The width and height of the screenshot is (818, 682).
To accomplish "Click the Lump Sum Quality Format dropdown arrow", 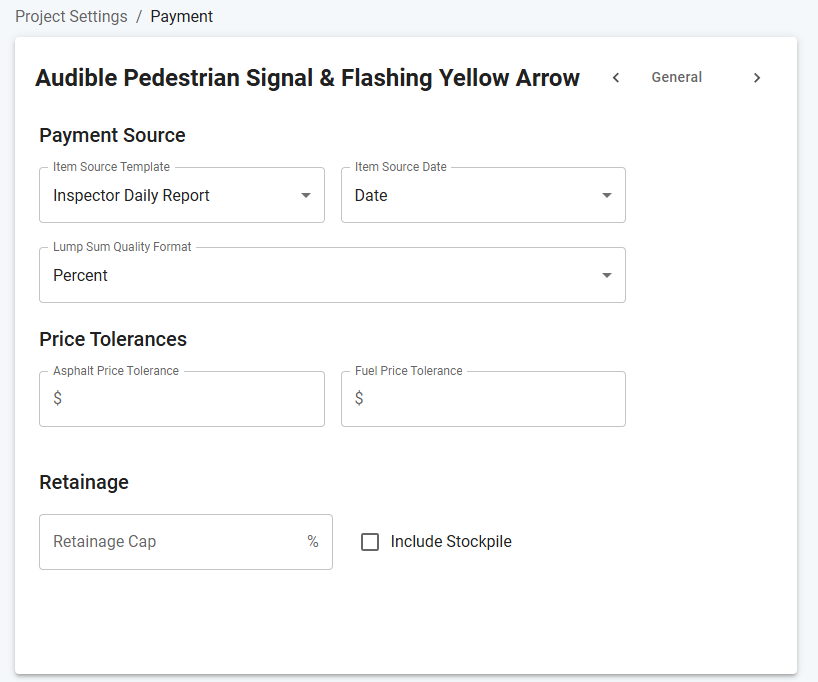I will [x=607, y=275].
